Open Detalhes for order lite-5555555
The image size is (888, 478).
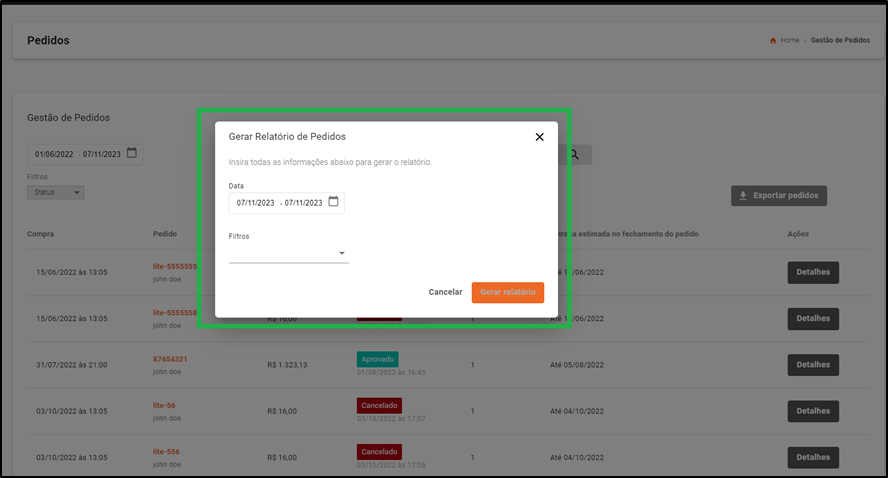tap(813, 272)
